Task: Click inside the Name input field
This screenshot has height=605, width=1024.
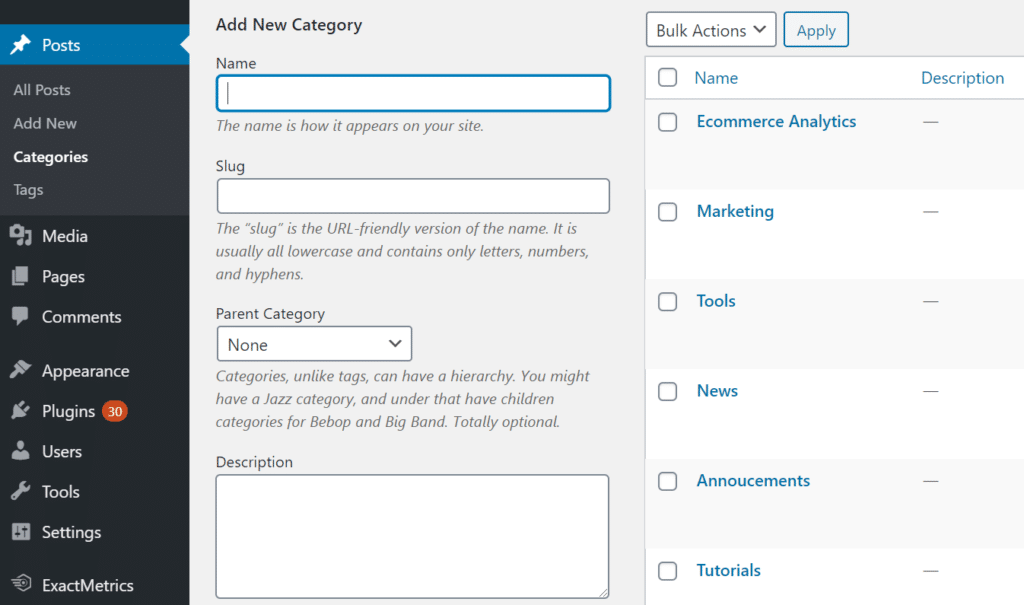Action: coord(413,93)
